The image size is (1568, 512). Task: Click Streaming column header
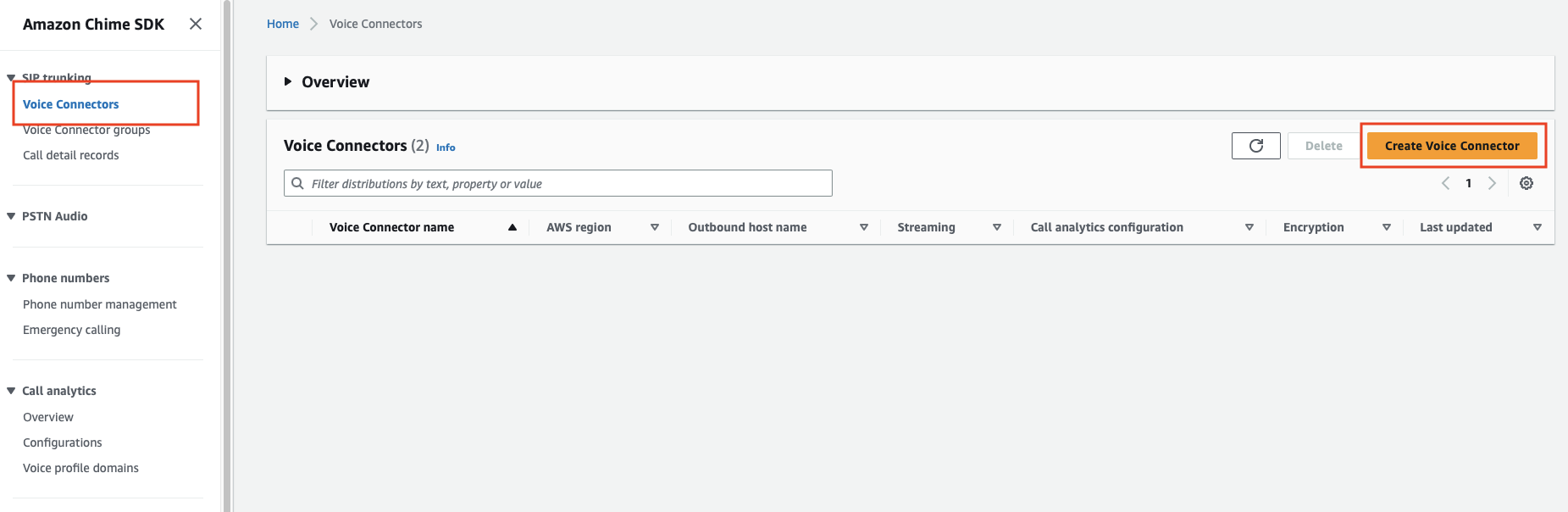coord(926,227)
